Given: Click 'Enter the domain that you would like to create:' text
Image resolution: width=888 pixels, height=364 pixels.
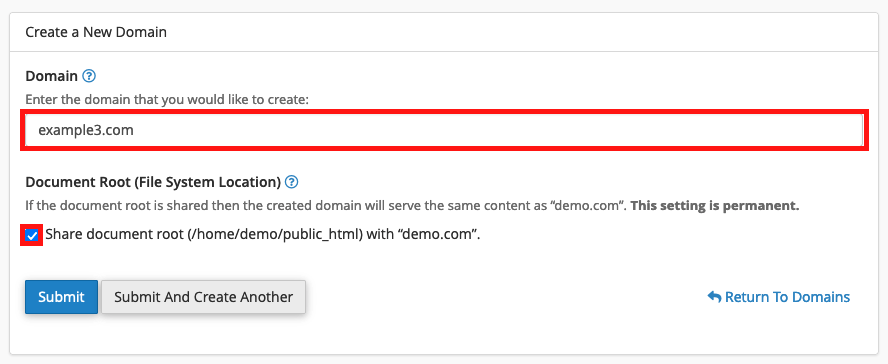Looking at the screenshot, I should pos(167,100).
